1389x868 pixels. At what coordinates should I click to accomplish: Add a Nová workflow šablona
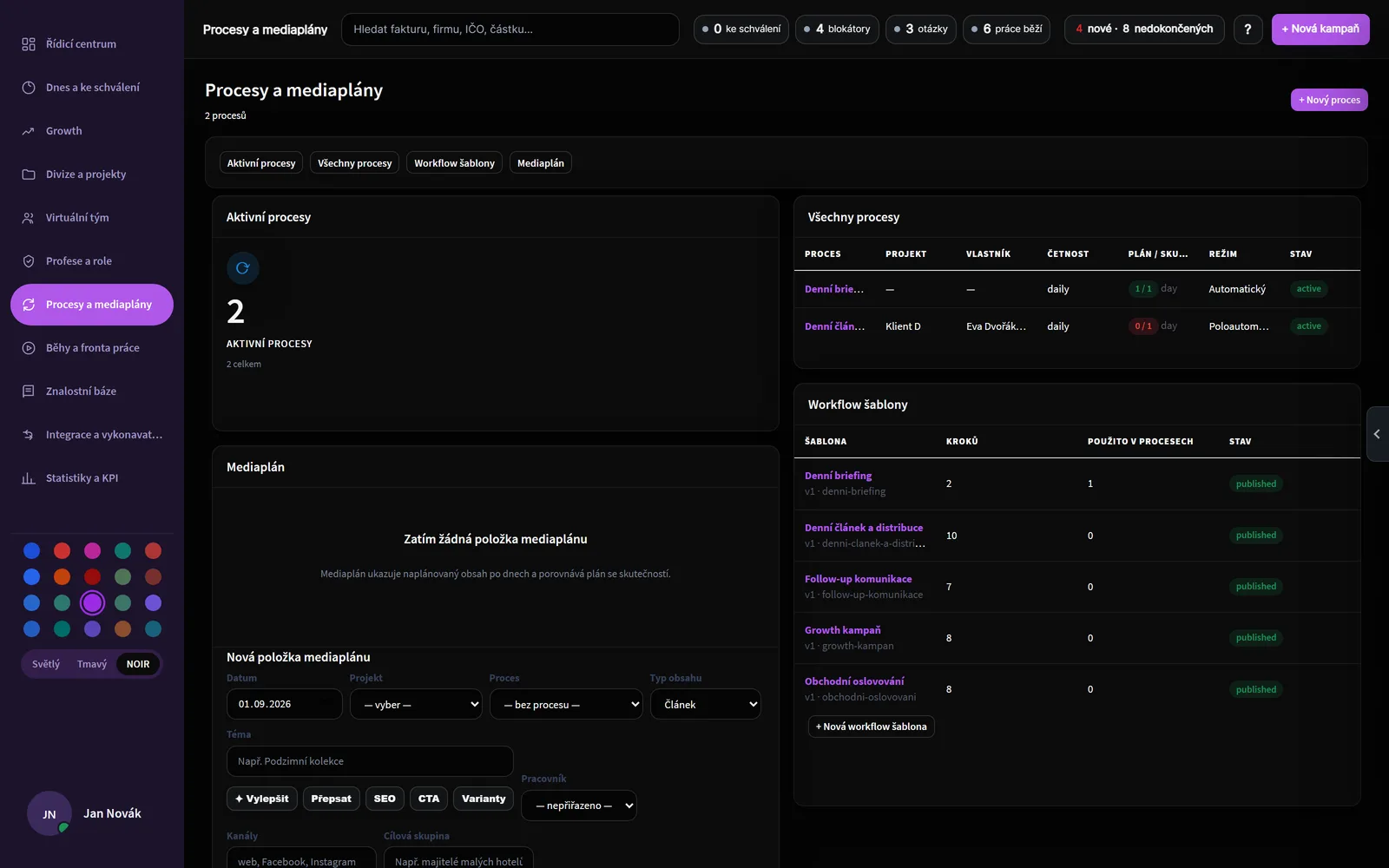tap(872, 727)
